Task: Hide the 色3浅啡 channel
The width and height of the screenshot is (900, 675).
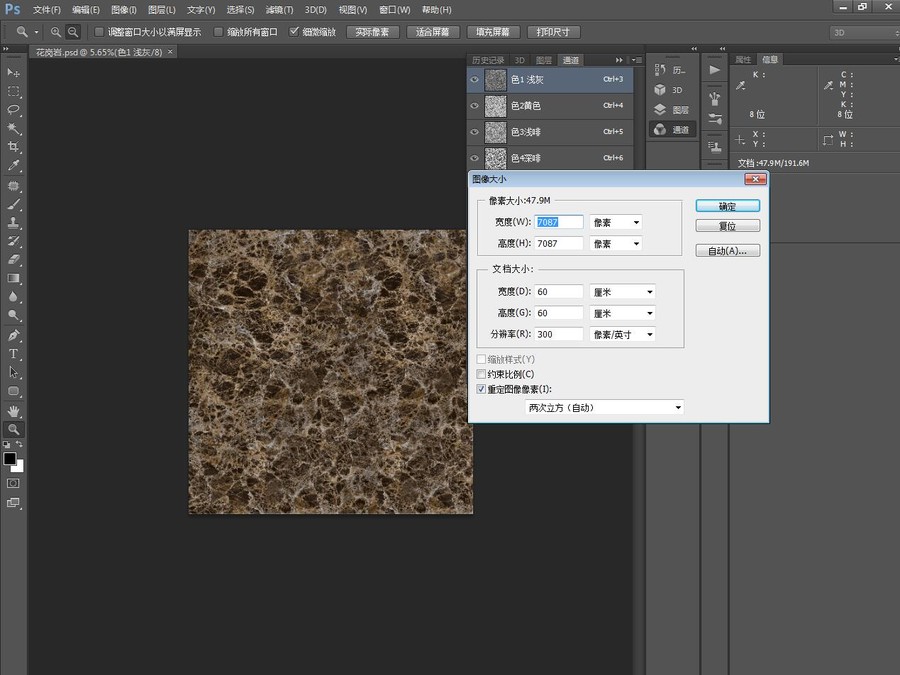Action: [475, 132]
